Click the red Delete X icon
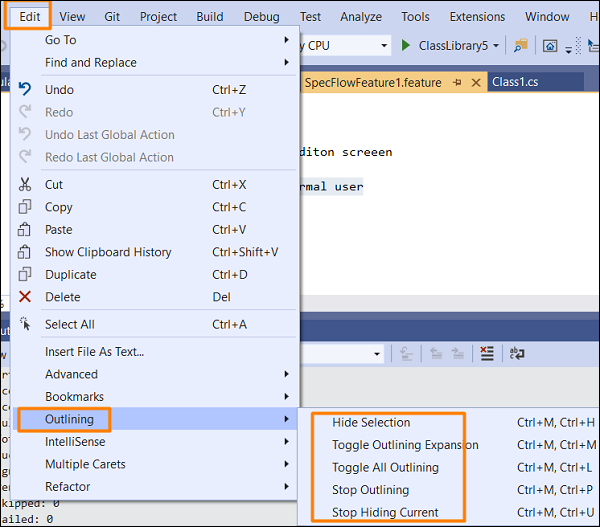This screenshot has height=527, width=600. [x=25, y=297]
